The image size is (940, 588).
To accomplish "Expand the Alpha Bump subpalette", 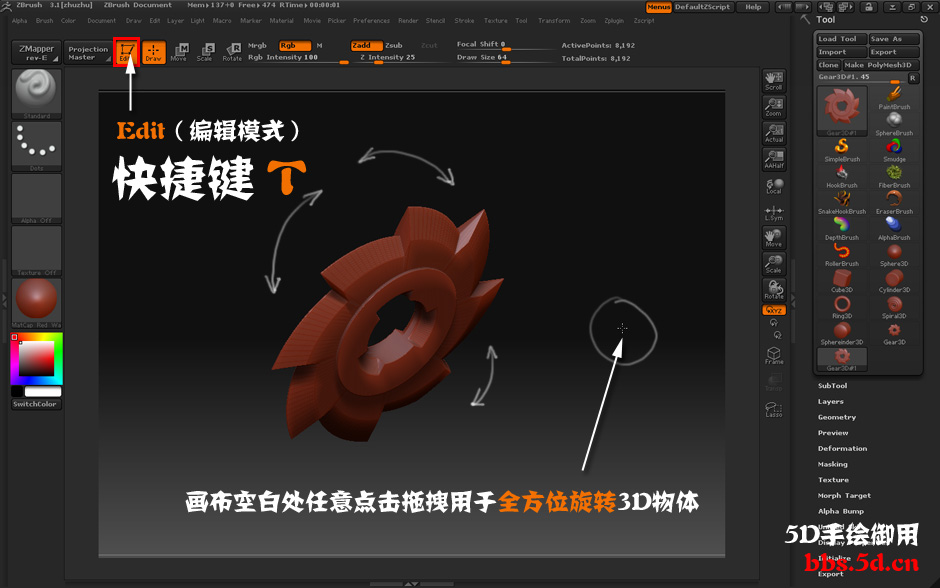I will 841,511.
